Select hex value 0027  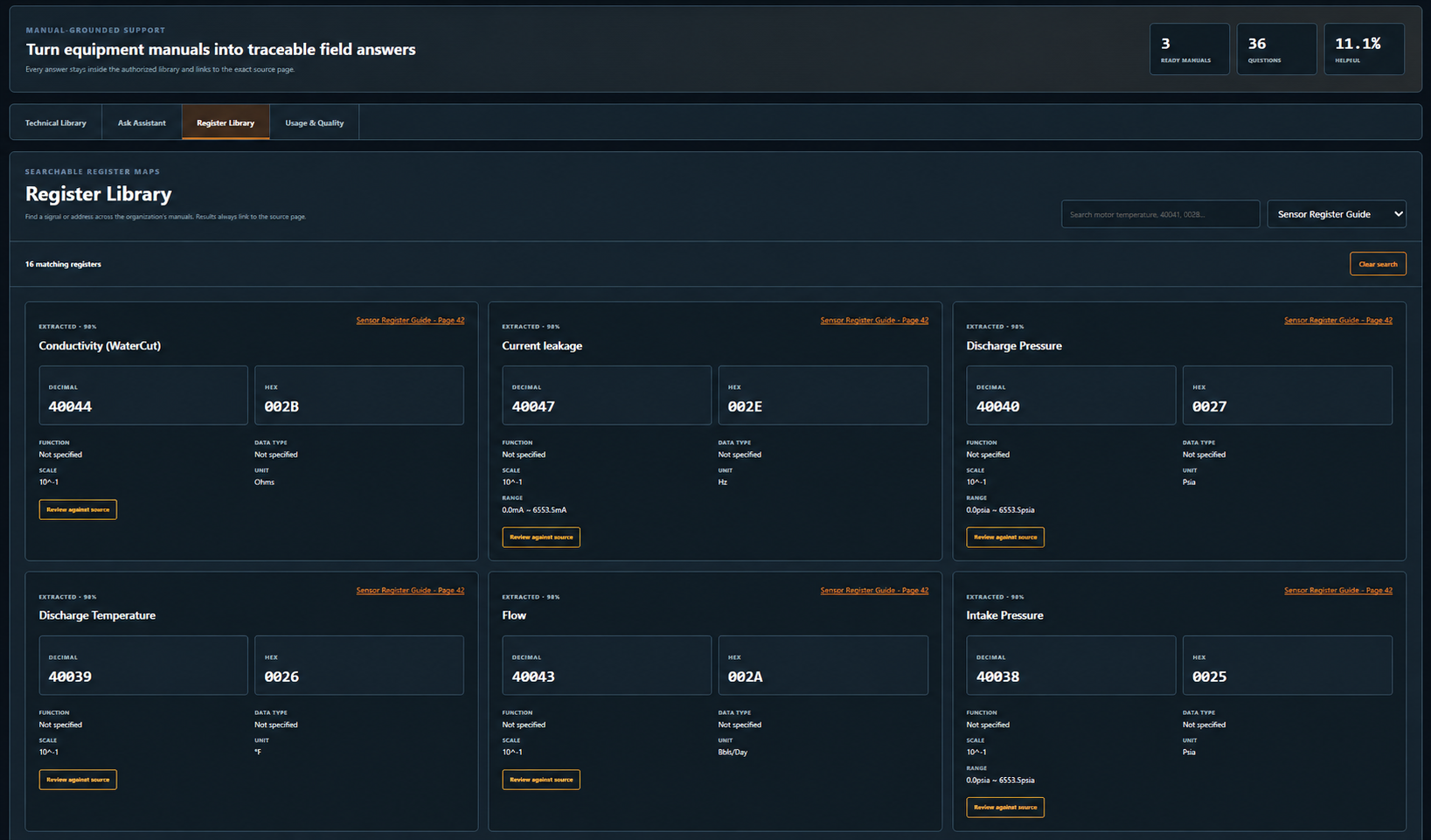[x=1209, y=406]
